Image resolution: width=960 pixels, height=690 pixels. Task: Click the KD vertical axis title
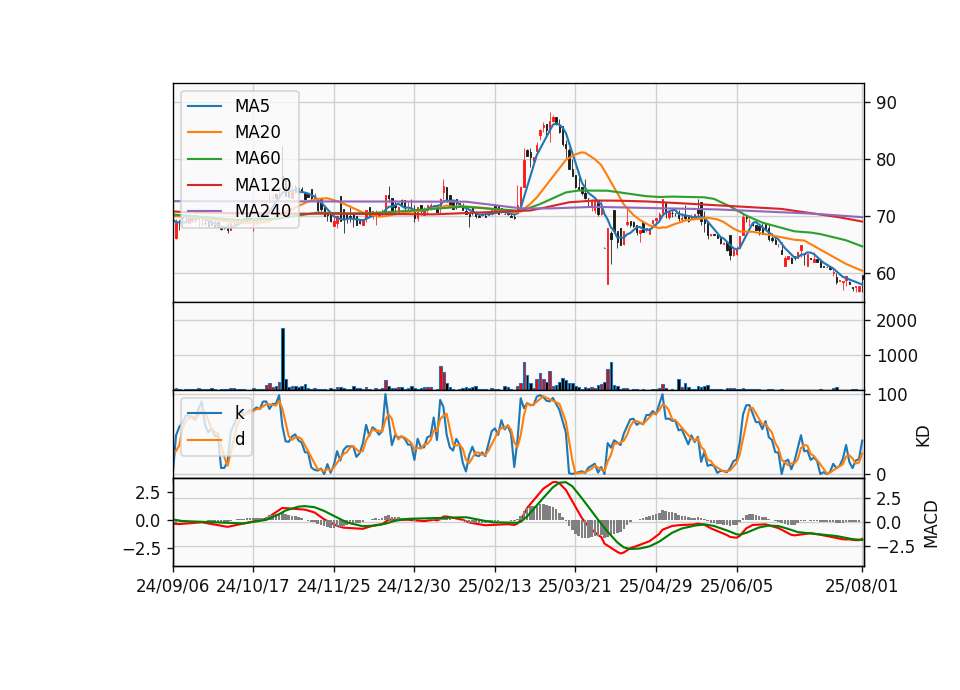(923, 436)
